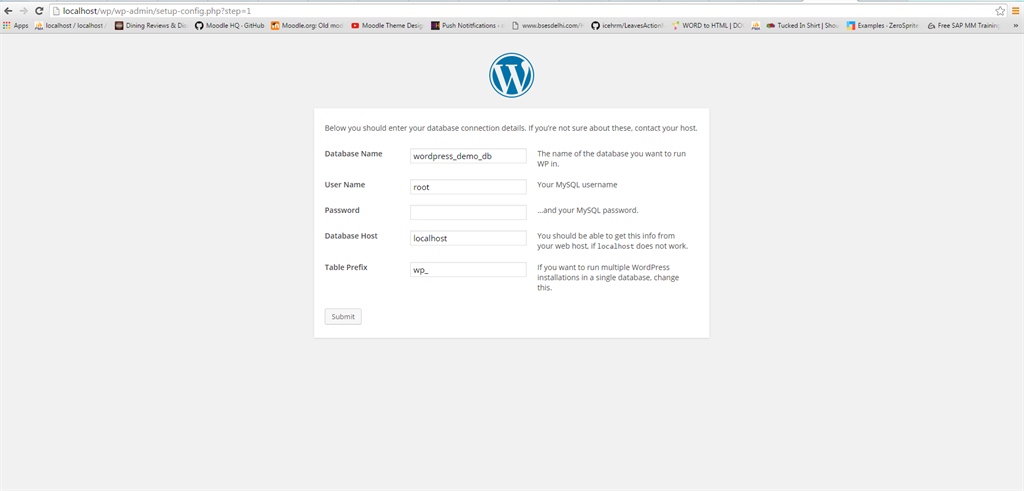Screen dimensions: 1024x491
Task: Click the Database Name label
Action: tap(353, 153)
